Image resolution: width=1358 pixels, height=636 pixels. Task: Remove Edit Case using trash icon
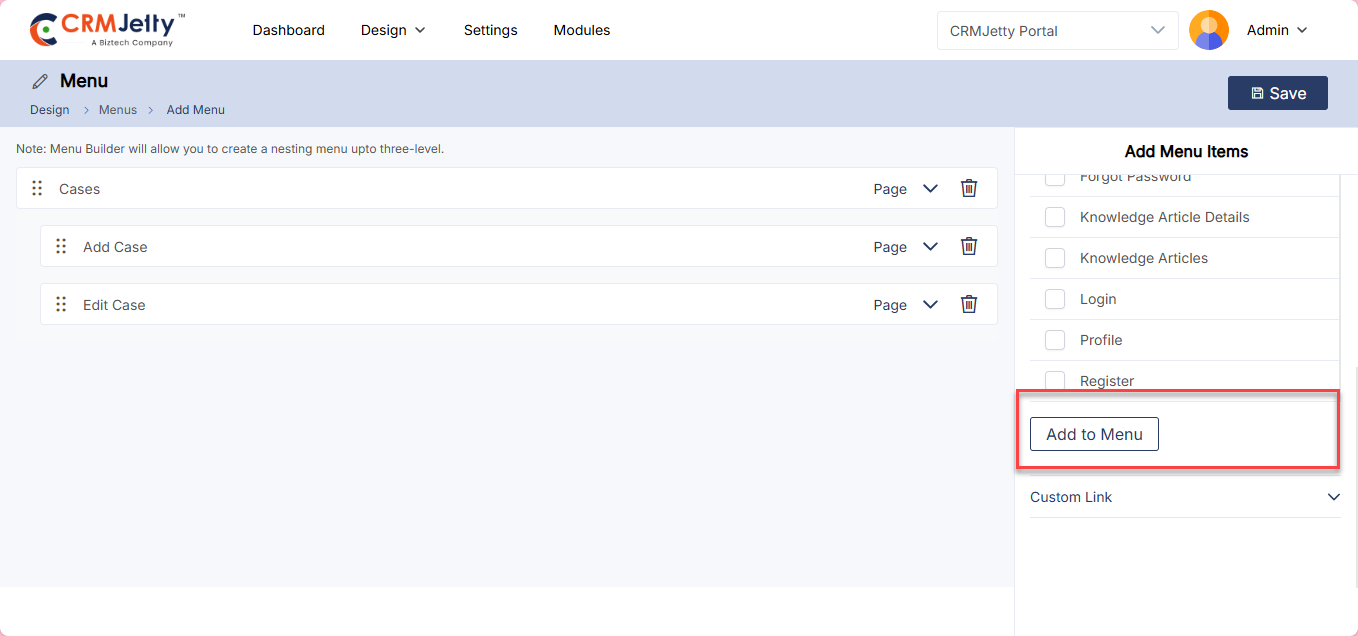point(968,304)
